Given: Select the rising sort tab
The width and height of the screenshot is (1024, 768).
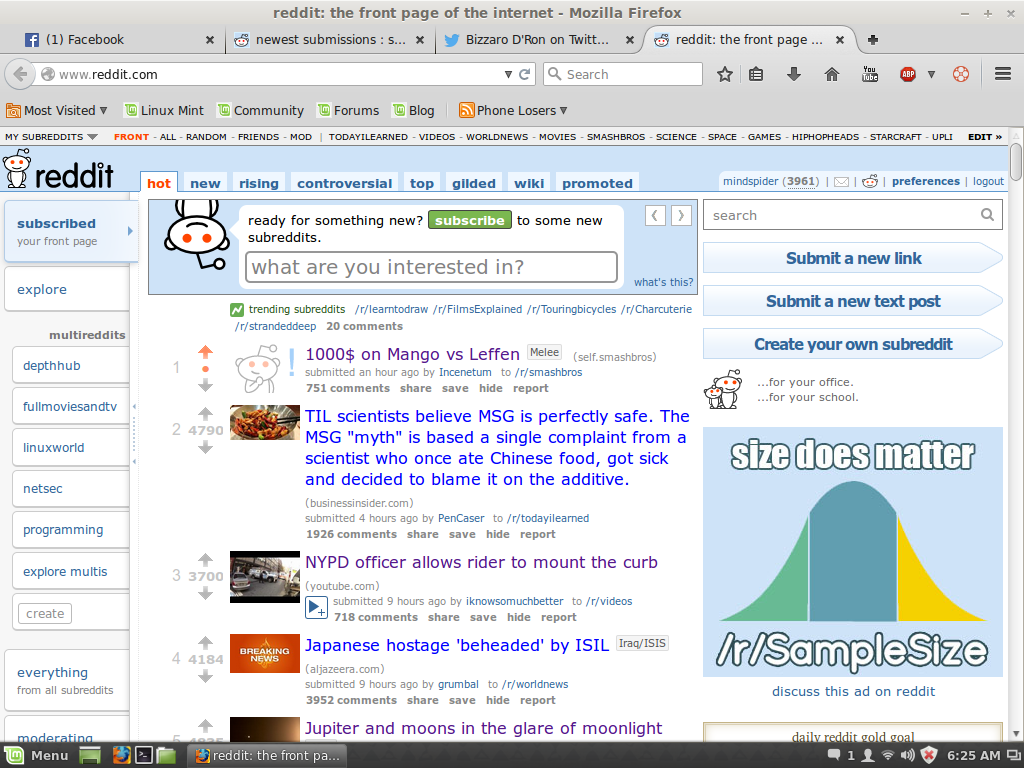Looking at the screenshot, I should tap(259, 184).
